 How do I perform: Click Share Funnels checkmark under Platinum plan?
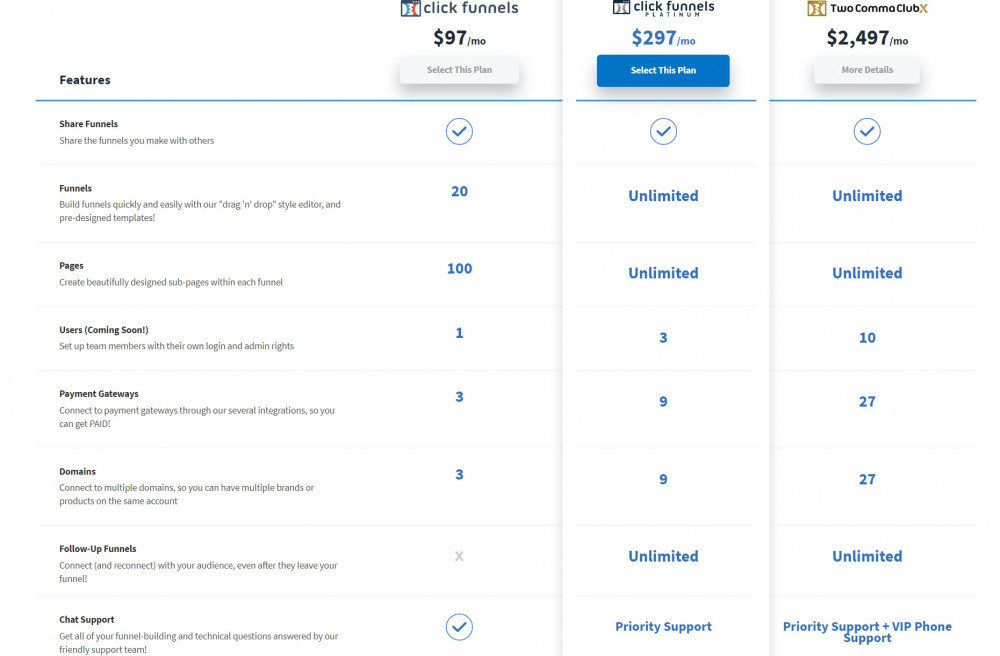coord(663,131)
